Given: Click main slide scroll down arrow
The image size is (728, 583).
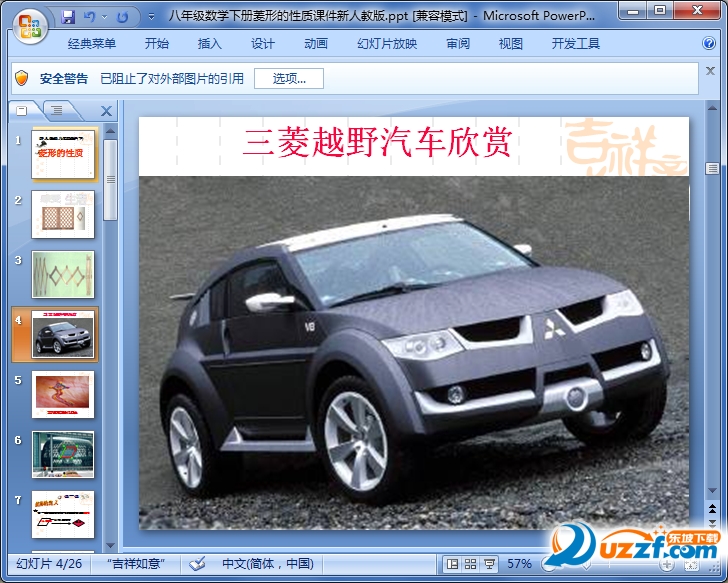Looking at the screenshot, I should click(712, 491).
